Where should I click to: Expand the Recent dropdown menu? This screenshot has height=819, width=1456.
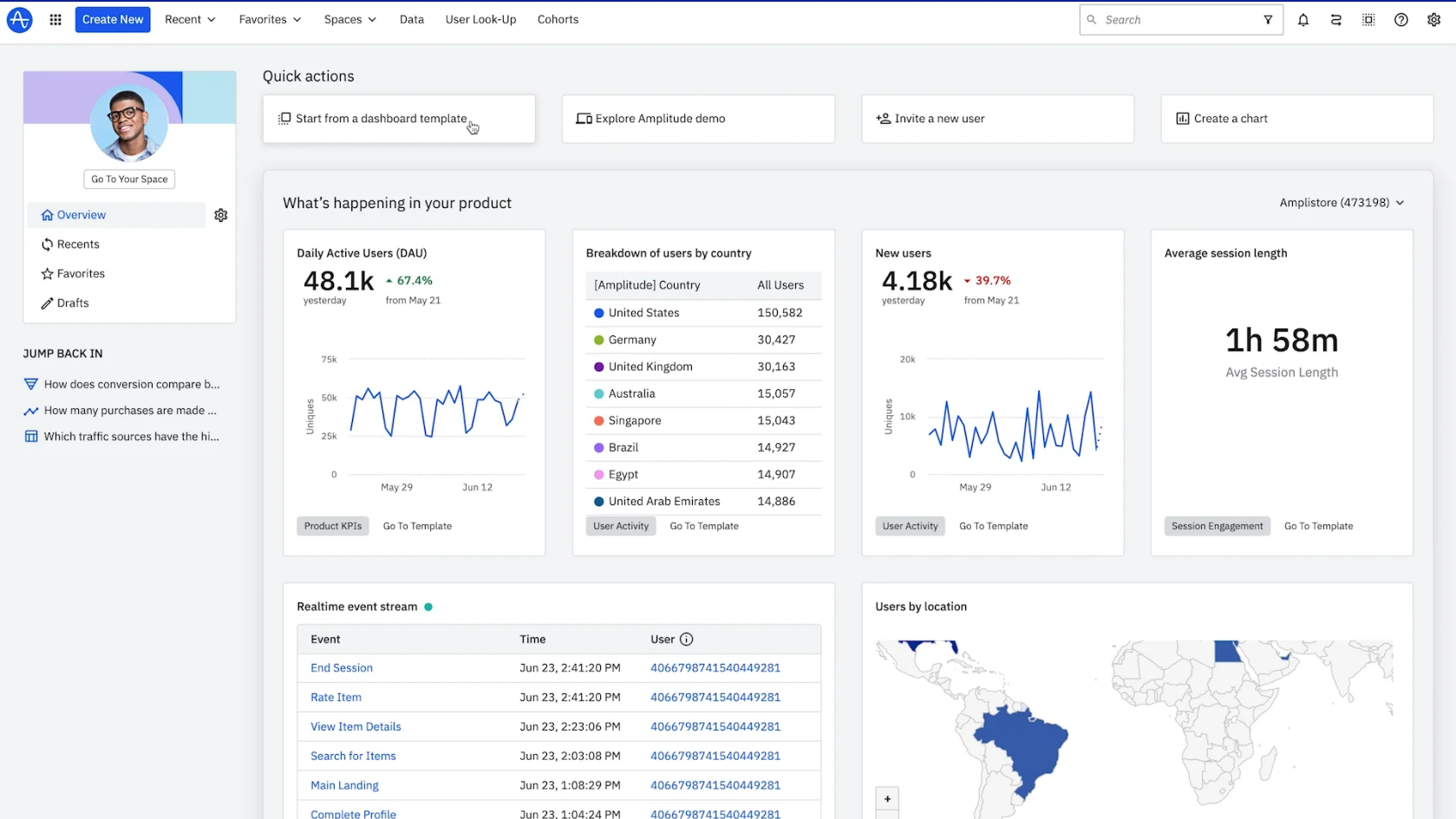pos(190,19)
